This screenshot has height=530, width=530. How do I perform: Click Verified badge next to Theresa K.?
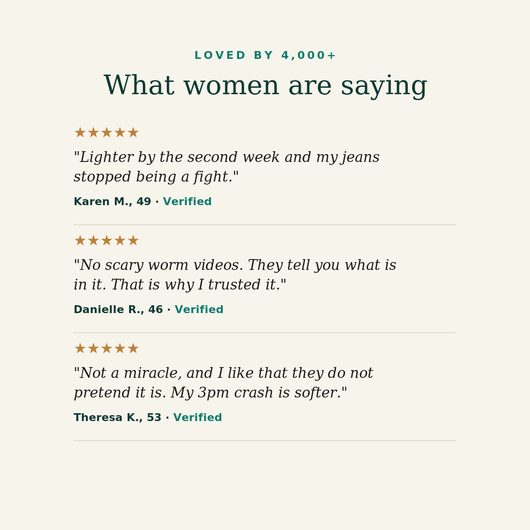(x=198, y=417)
